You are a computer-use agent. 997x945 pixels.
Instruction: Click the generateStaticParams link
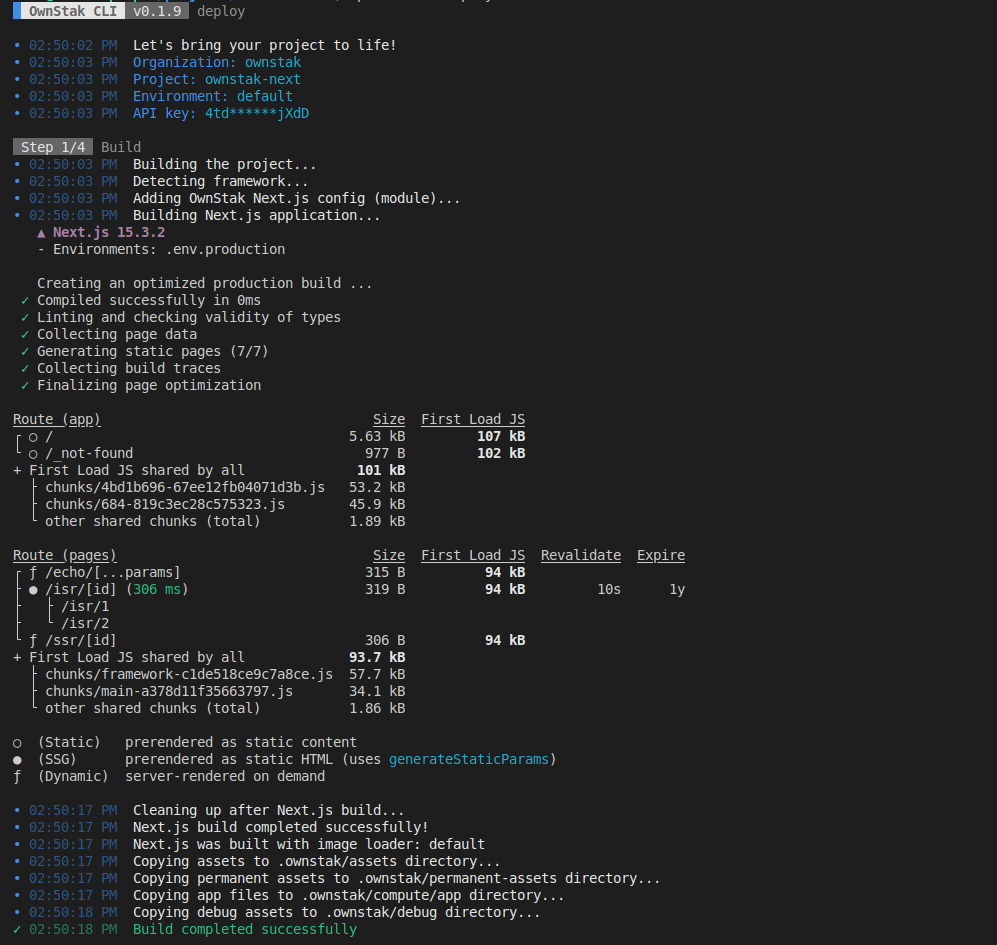tap(468, 759)
